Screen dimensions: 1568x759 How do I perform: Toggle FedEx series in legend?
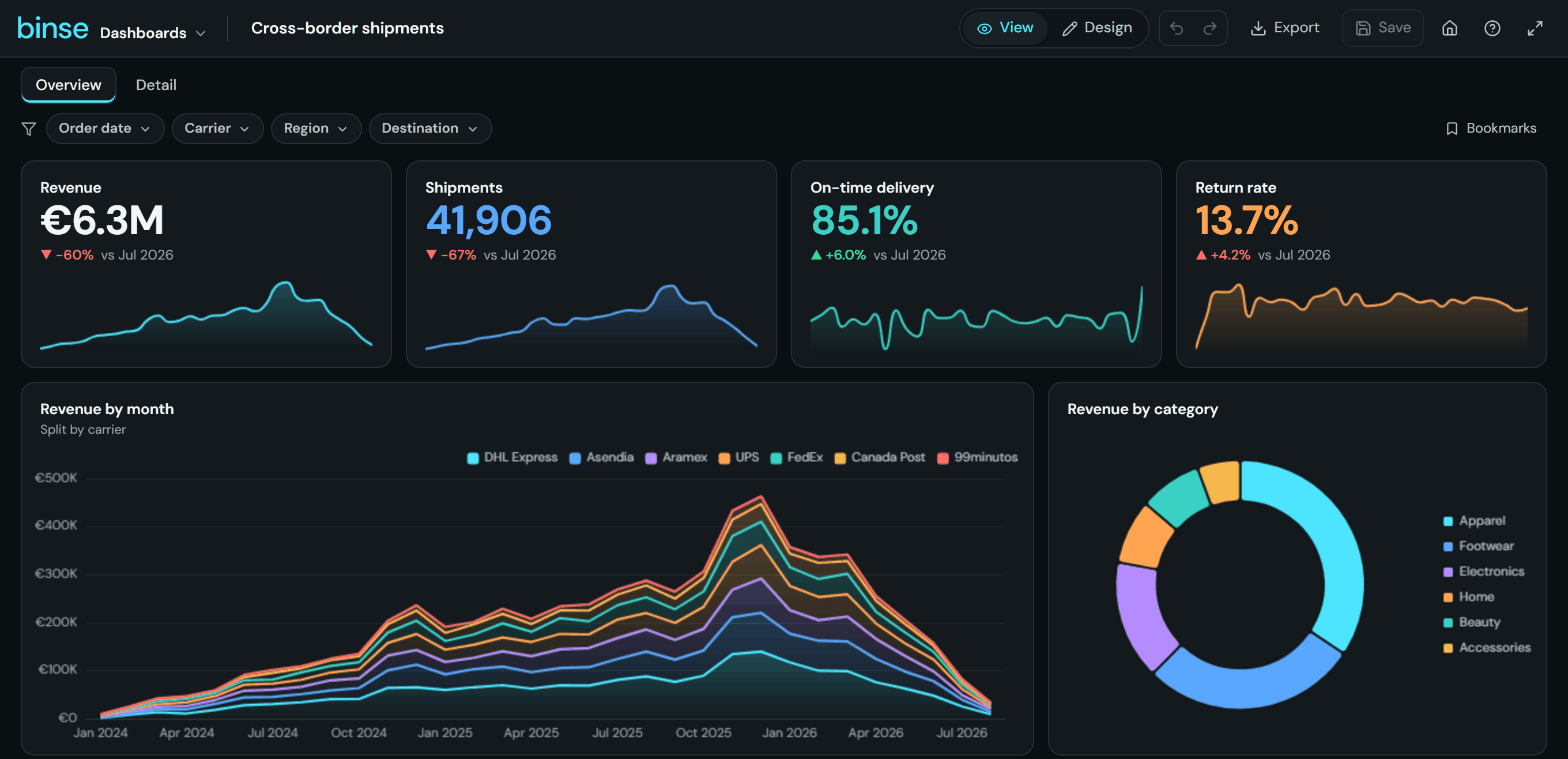797,457
